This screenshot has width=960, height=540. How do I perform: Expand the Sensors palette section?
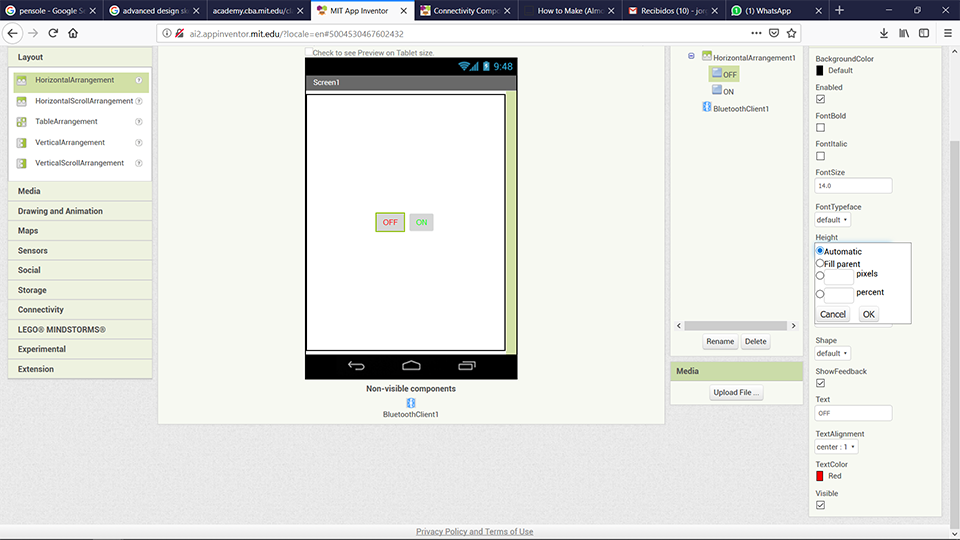tap(80, 250)
